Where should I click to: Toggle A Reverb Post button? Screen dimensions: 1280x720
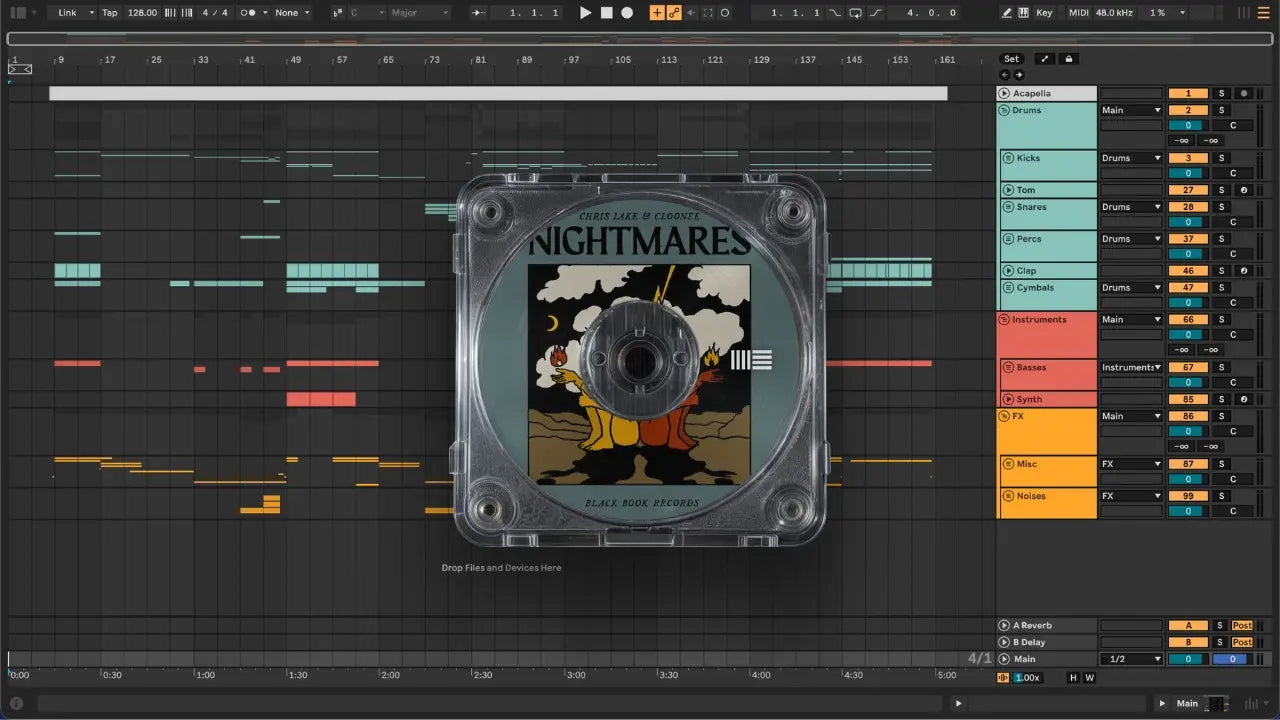(1242, 626)
